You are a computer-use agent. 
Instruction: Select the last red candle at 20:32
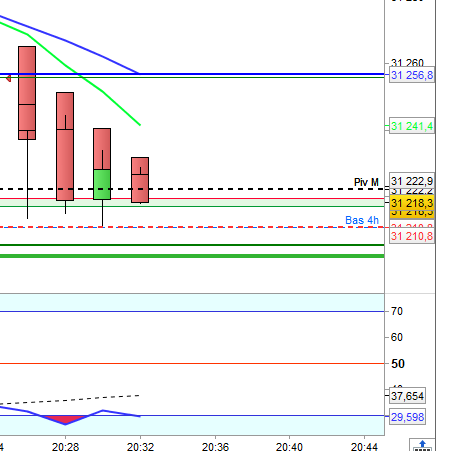[140, 180]
